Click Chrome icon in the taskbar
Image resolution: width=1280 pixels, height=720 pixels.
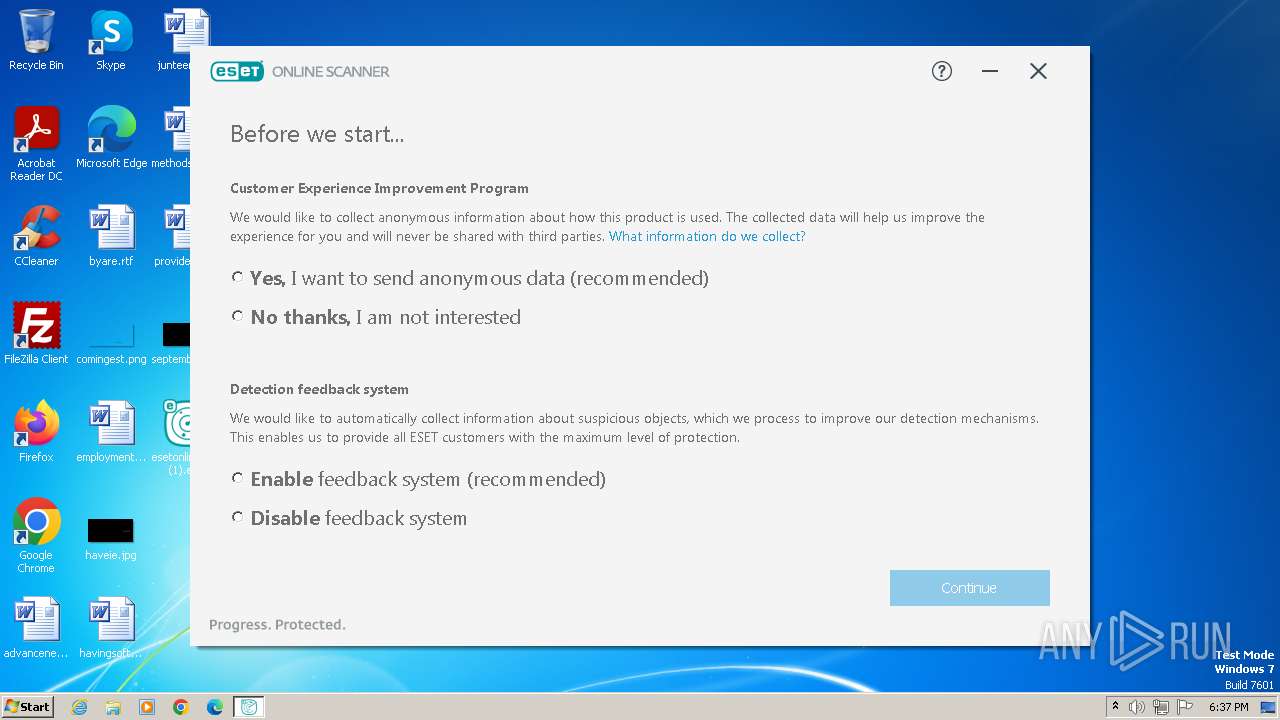pyautogui.click(x=181, y=707)
